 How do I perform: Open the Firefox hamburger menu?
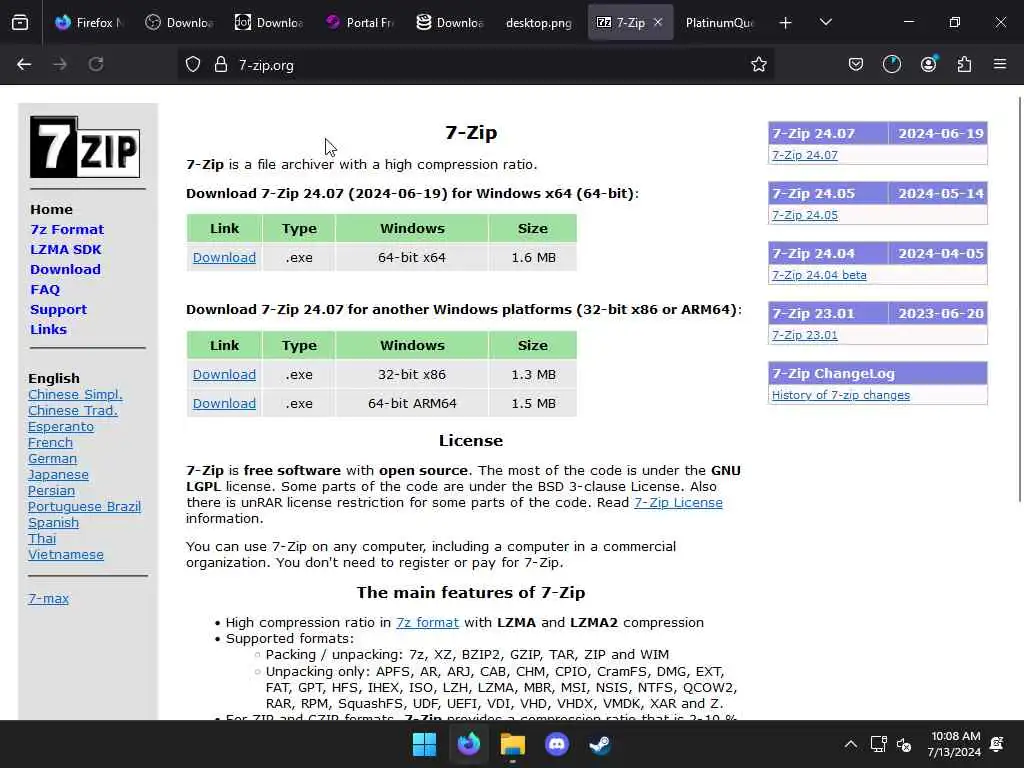coord(1000,64)
